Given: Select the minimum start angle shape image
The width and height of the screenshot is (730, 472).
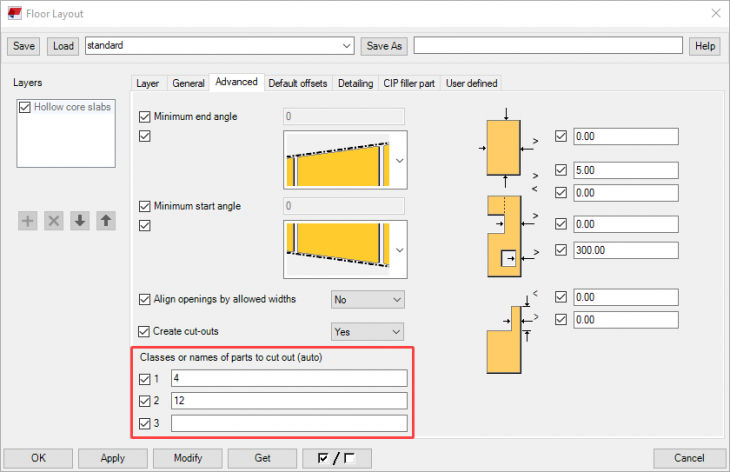Looking at the screenshot, I should pyautogui.click(x=339, y=249).
